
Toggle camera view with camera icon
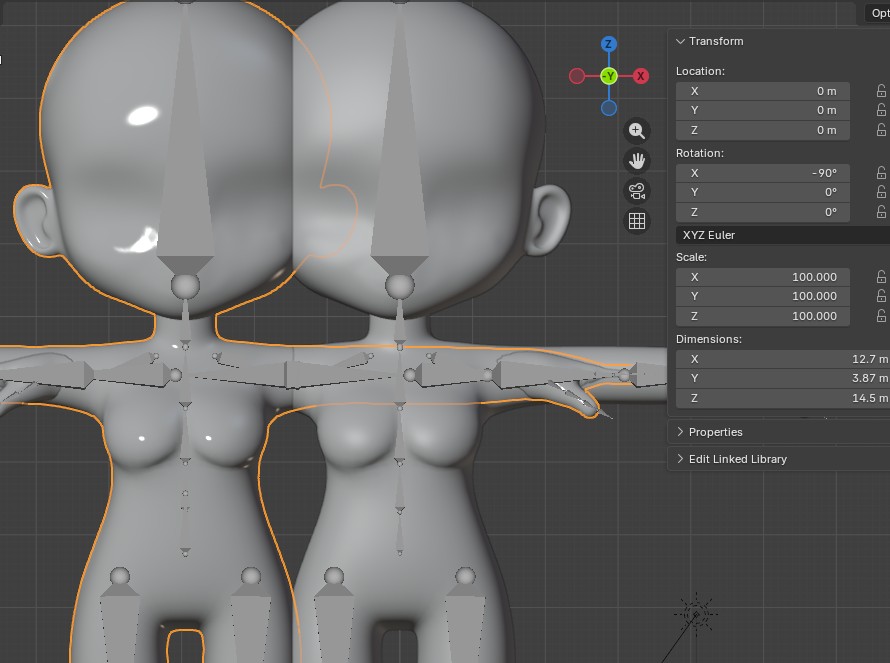pos(637,191)
